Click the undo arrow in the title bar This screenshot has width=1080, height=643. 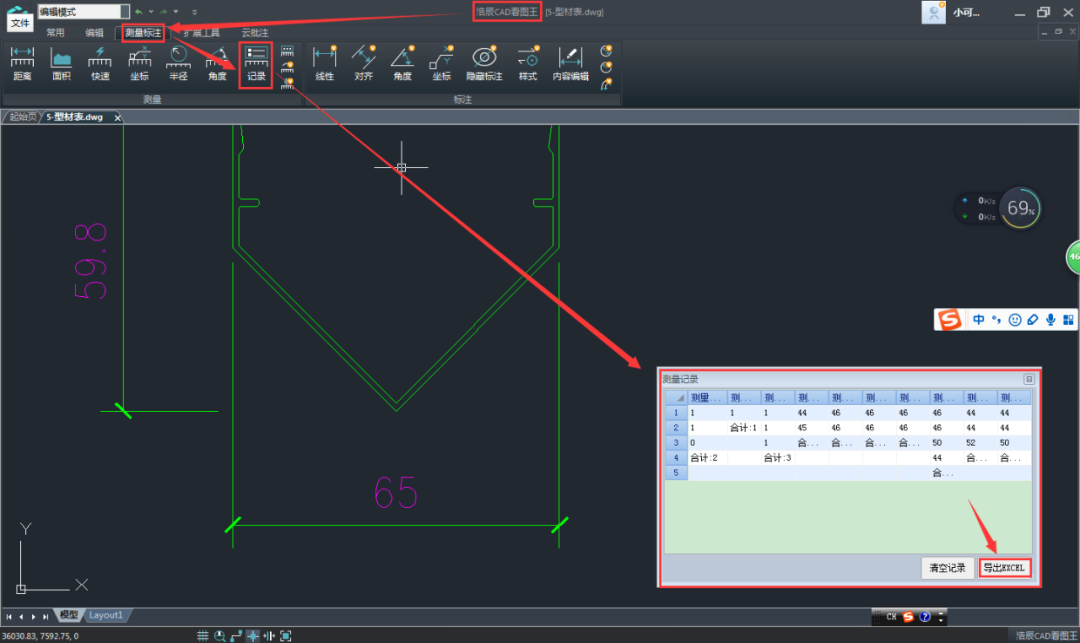(139, 12)
